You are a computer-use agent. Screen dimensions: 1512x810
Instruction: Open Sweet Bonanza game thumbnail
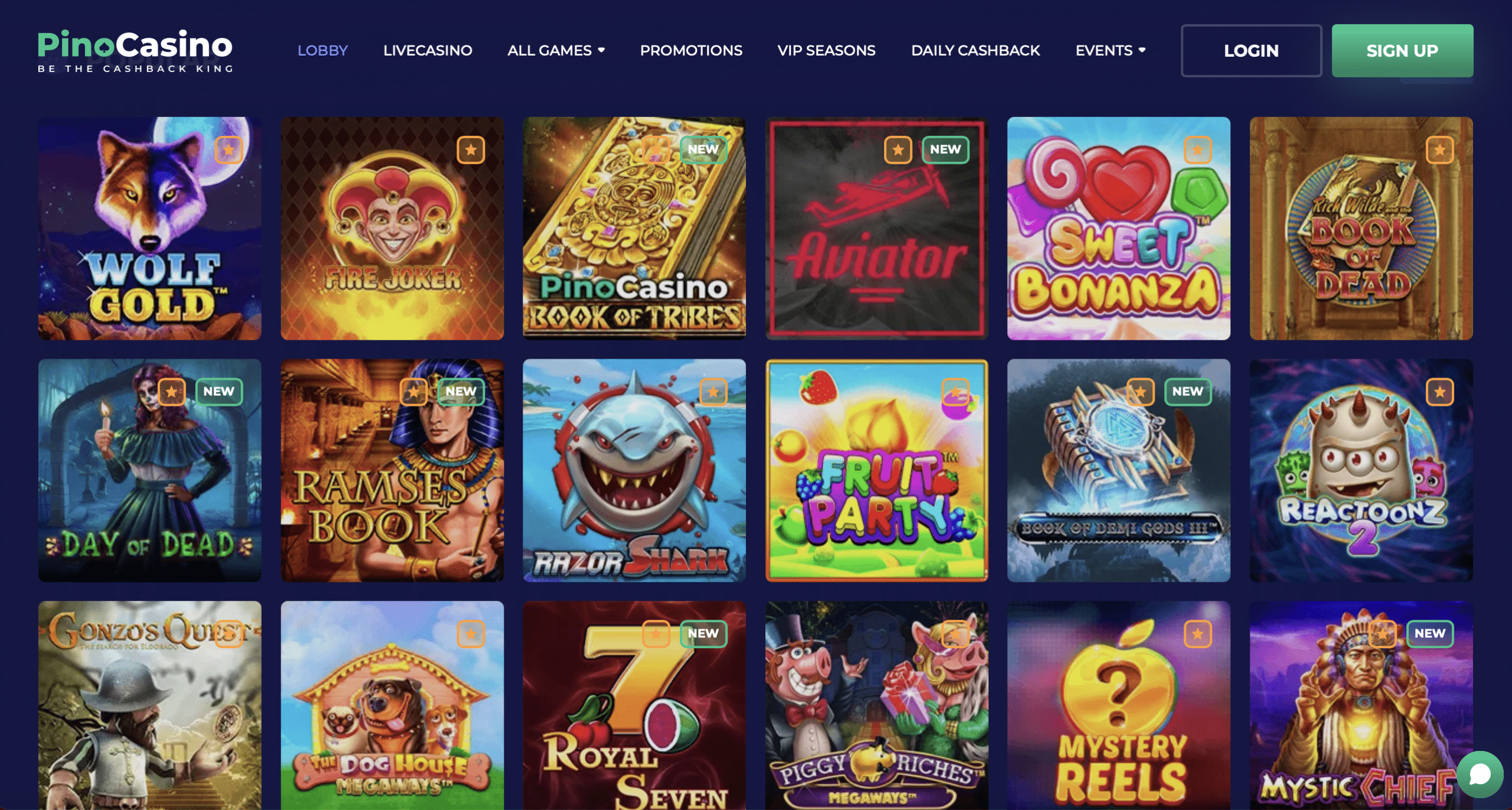[1119, 228]
